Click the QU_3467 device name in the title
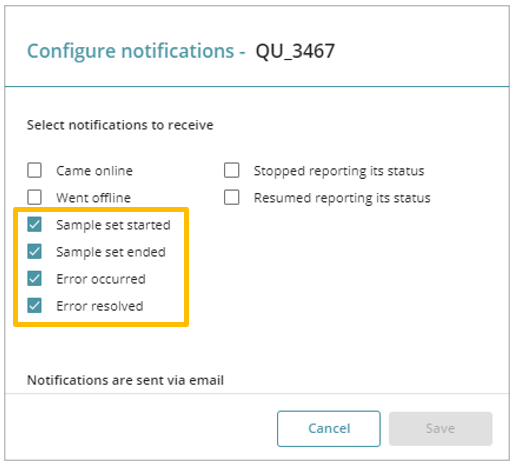515x464 pixels. click(x=295, y=51)
